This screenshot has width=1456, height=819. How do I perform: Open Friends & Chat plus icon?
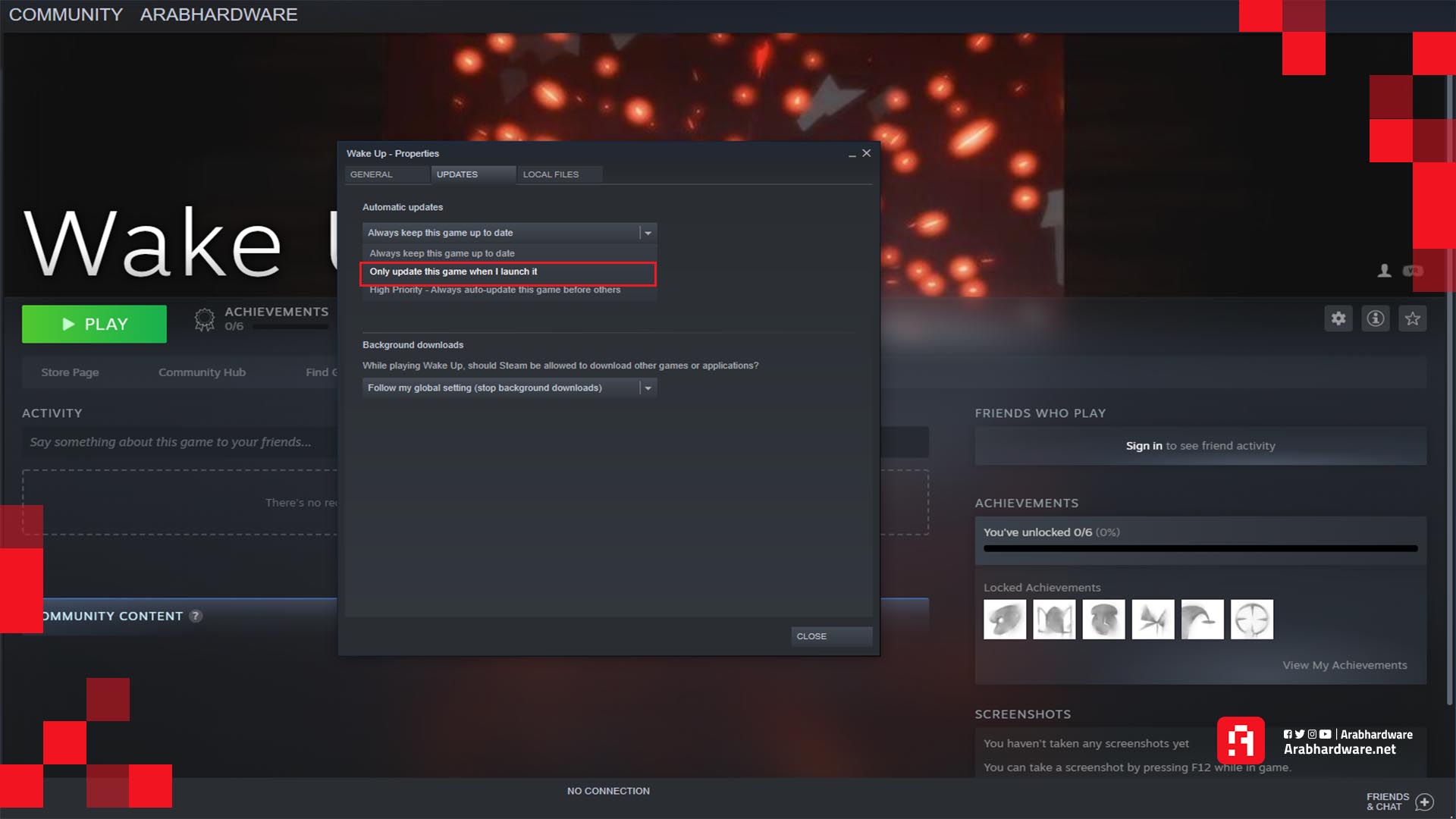(1425, 802)
